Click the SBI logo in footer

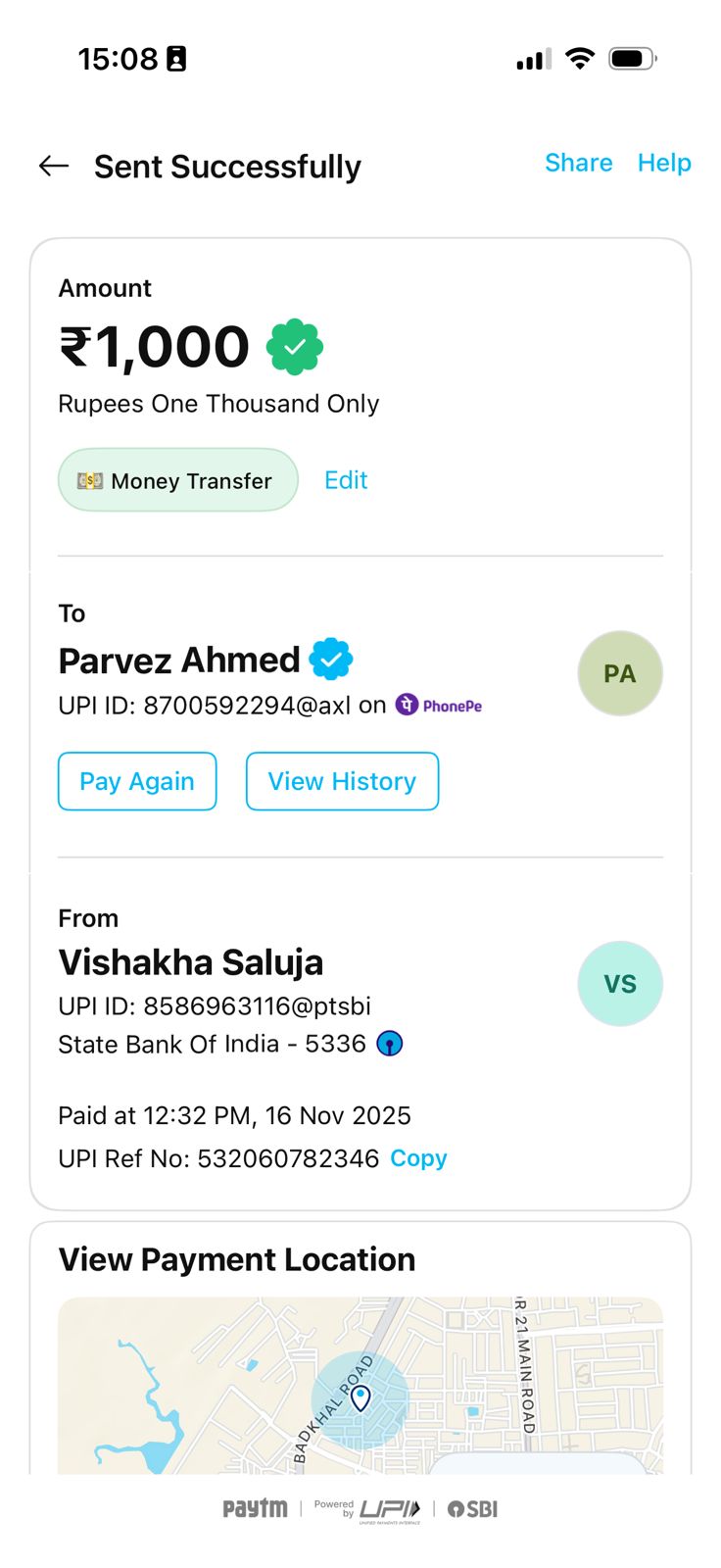coord(473,1509)
